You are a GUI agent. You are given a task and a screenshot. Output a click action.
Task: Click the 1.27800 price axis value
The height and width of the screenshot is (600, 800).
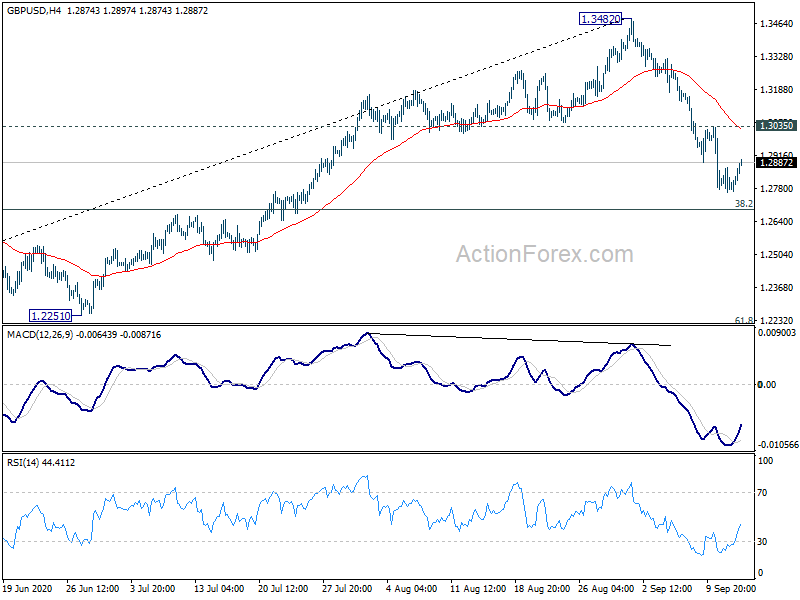[x=777, y=189]
